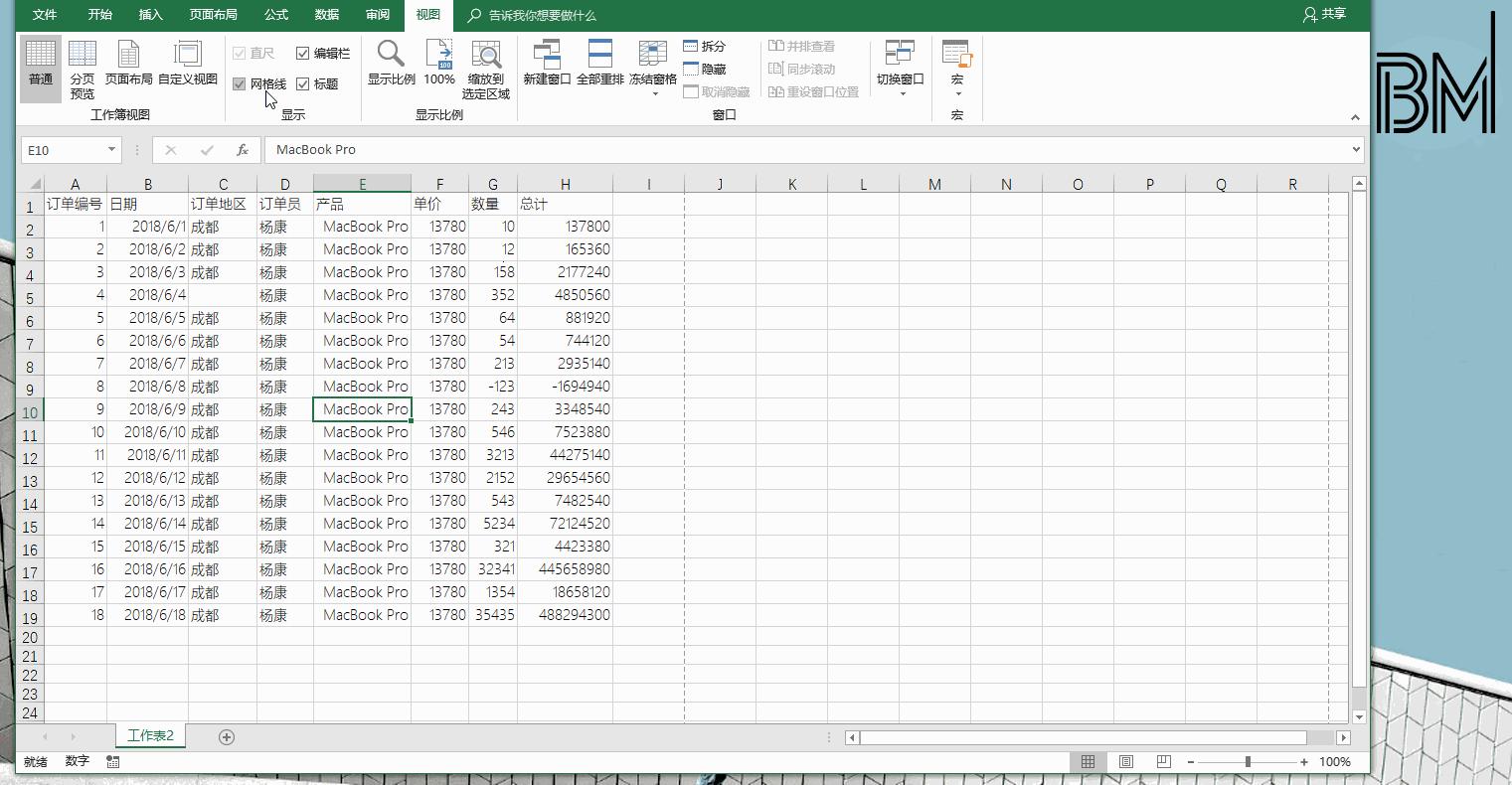Open the Review (审阅) tab

click(378, 15)
